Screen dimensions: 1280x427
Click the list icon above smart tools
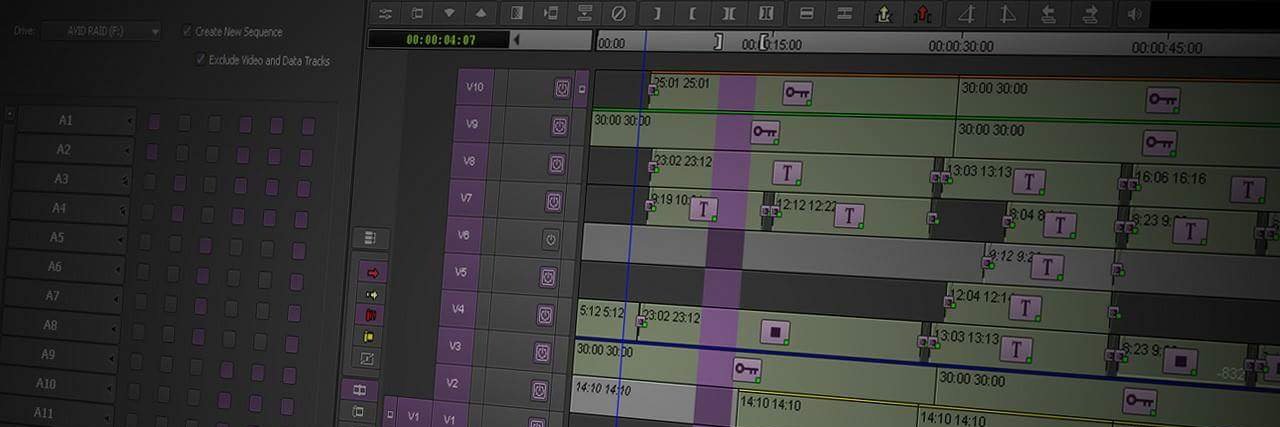371,238
